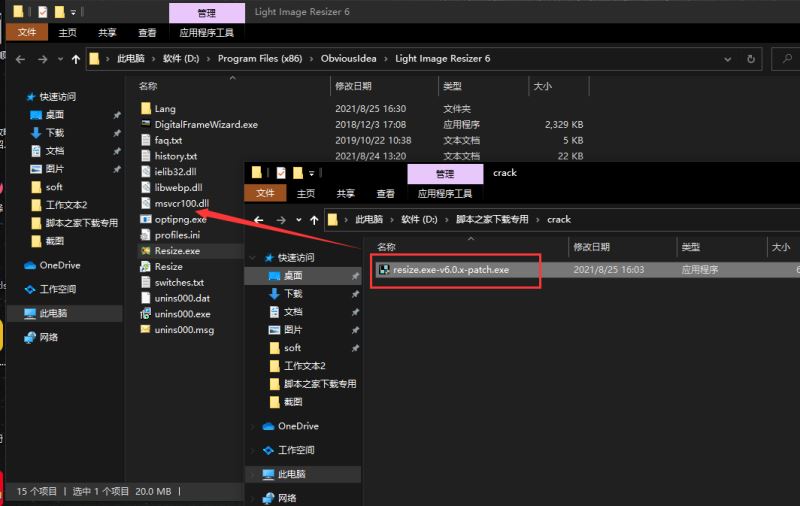
Task: Open the 共享 tab in Light Image Resizer window
Action: point(107,33)
